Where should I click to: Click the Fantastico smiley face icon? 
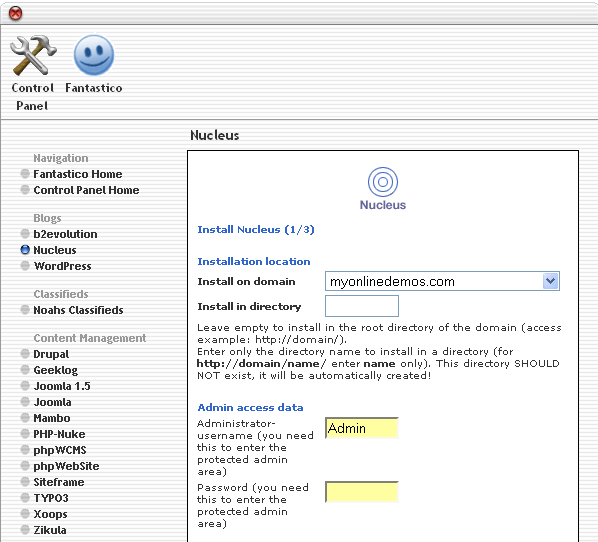pyautogui.click(x=94, y=55)
